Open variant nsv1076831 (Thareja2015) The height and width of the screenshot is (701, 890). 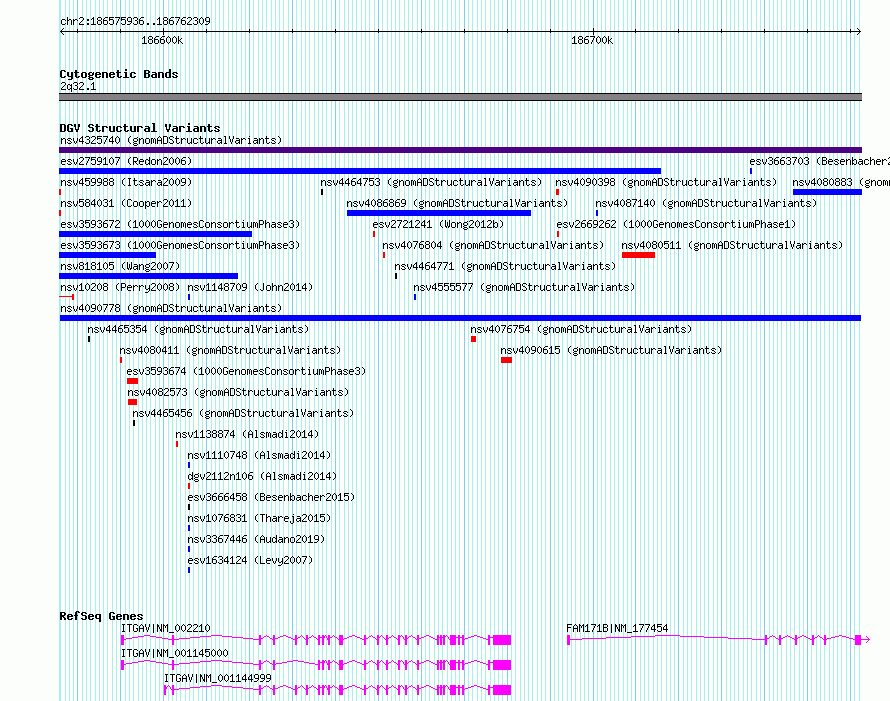tap(259, 518)
